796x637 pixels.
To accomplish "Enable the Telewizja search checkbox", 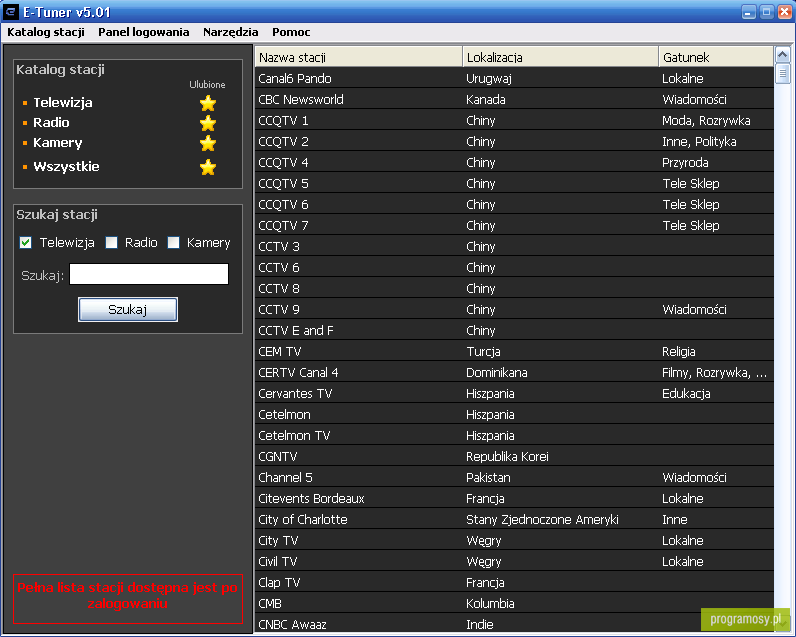I will pos(25,243).
